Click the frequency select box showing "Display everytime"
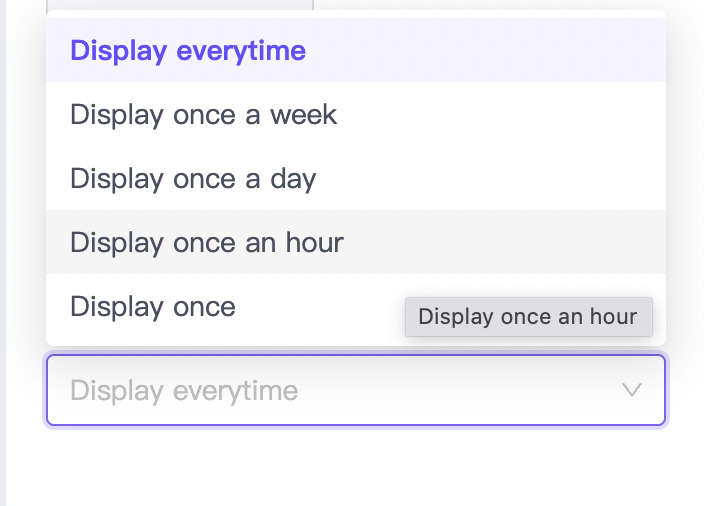The image size is (704, 506). (355, 390)
